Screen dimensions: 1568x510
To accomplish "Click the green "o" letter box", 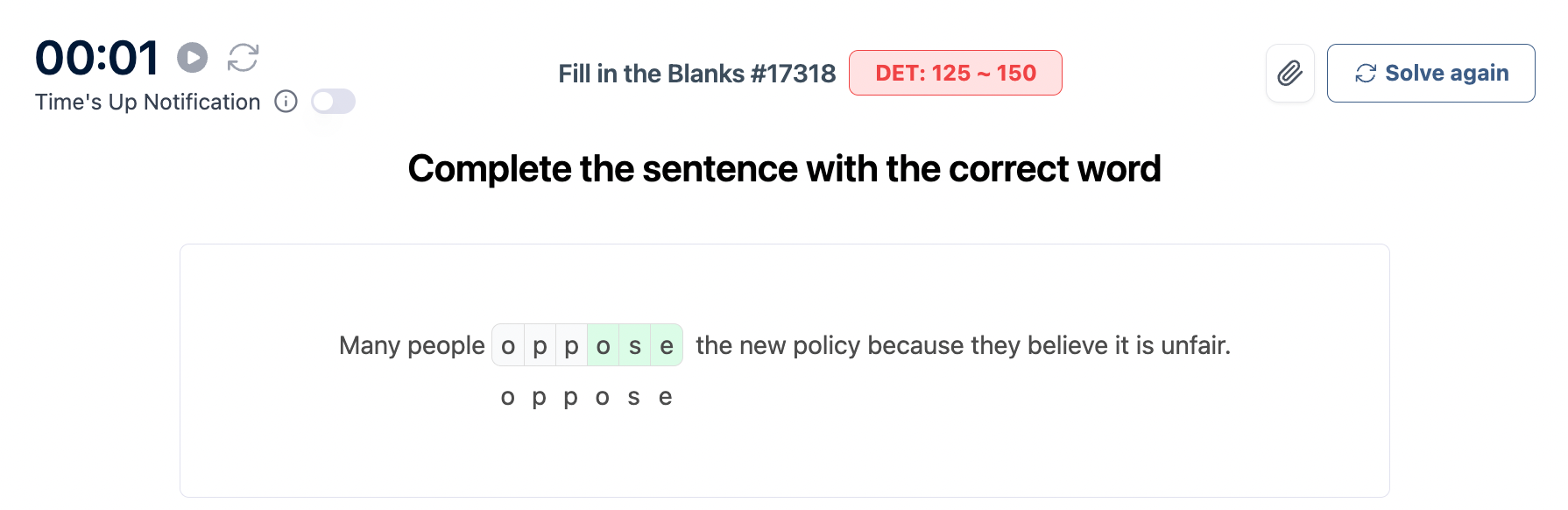I will (x=603, y=345).
